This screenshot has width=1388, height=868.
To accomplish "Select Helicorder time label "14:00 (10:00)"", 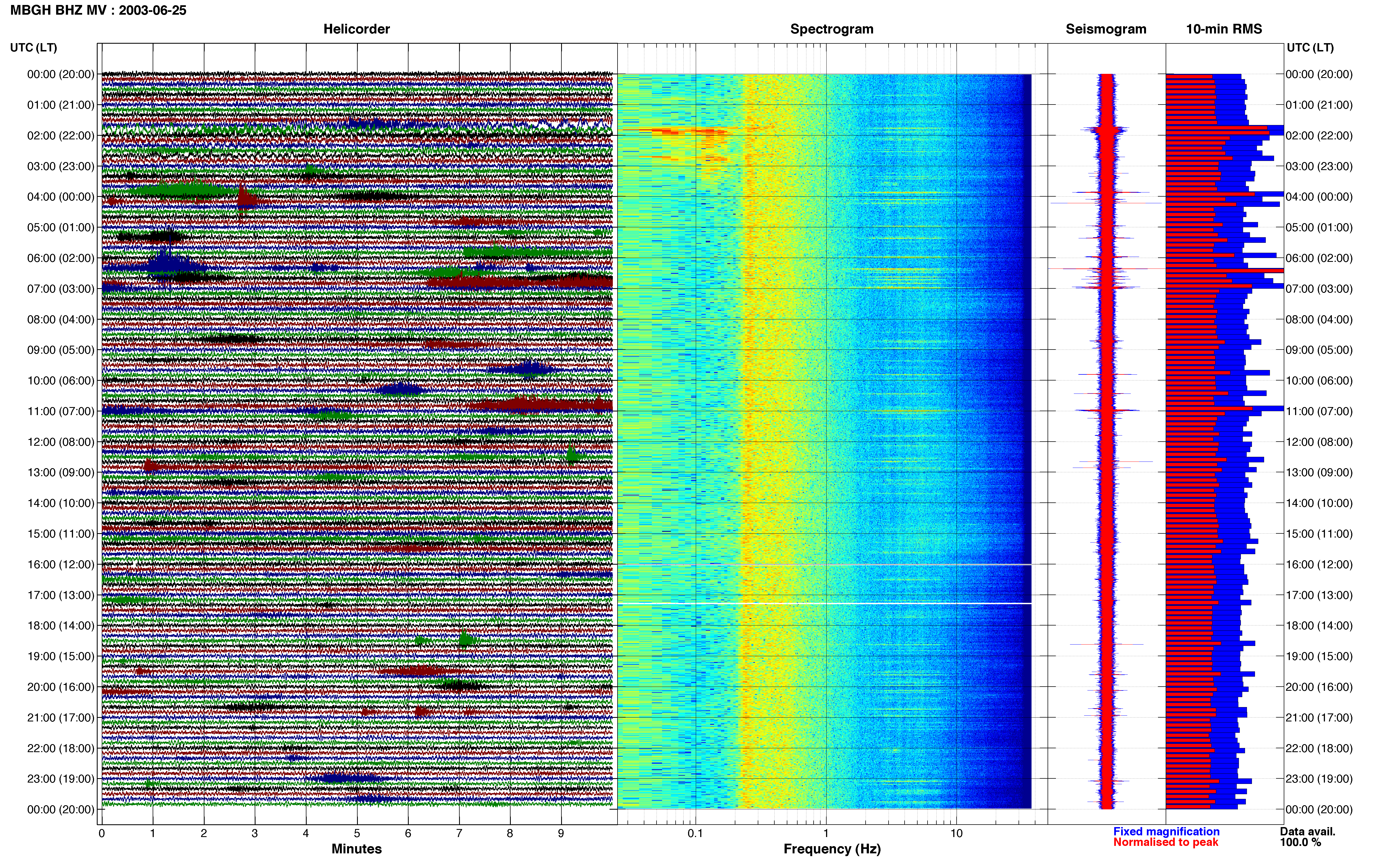I will 61,503.
